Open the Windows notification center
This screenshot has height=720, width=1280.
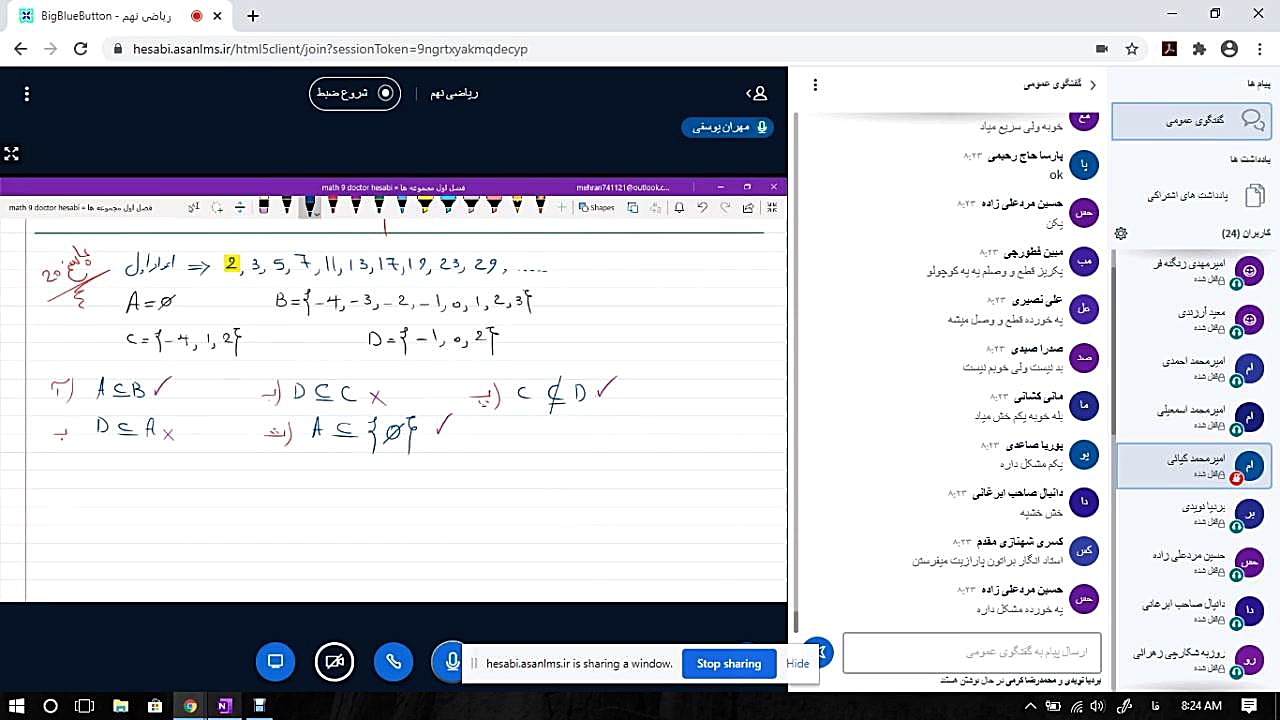[1249, 706]
